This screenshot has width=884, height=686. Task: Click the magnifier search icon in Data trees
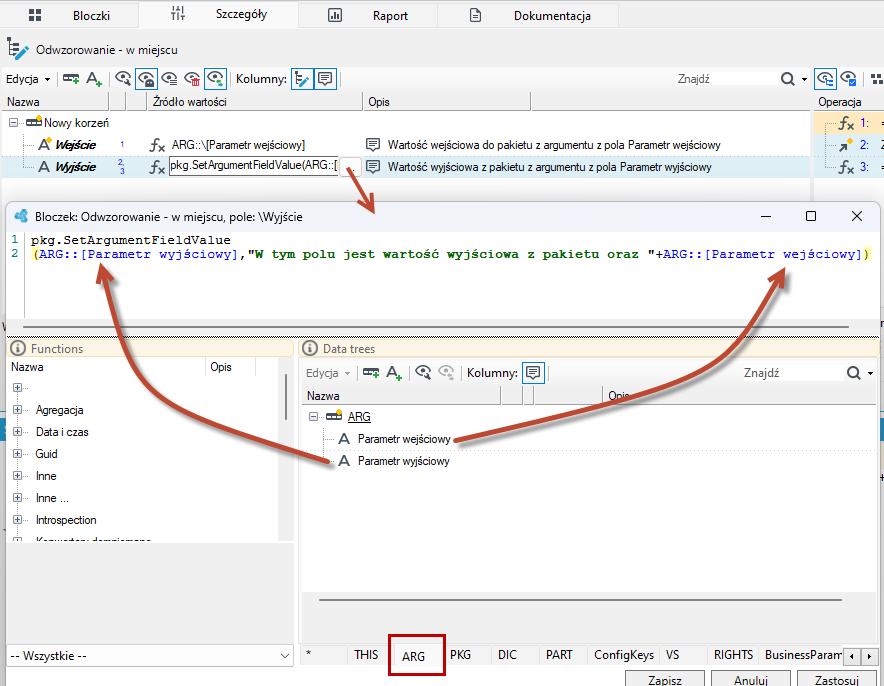(x=854, y=373)
